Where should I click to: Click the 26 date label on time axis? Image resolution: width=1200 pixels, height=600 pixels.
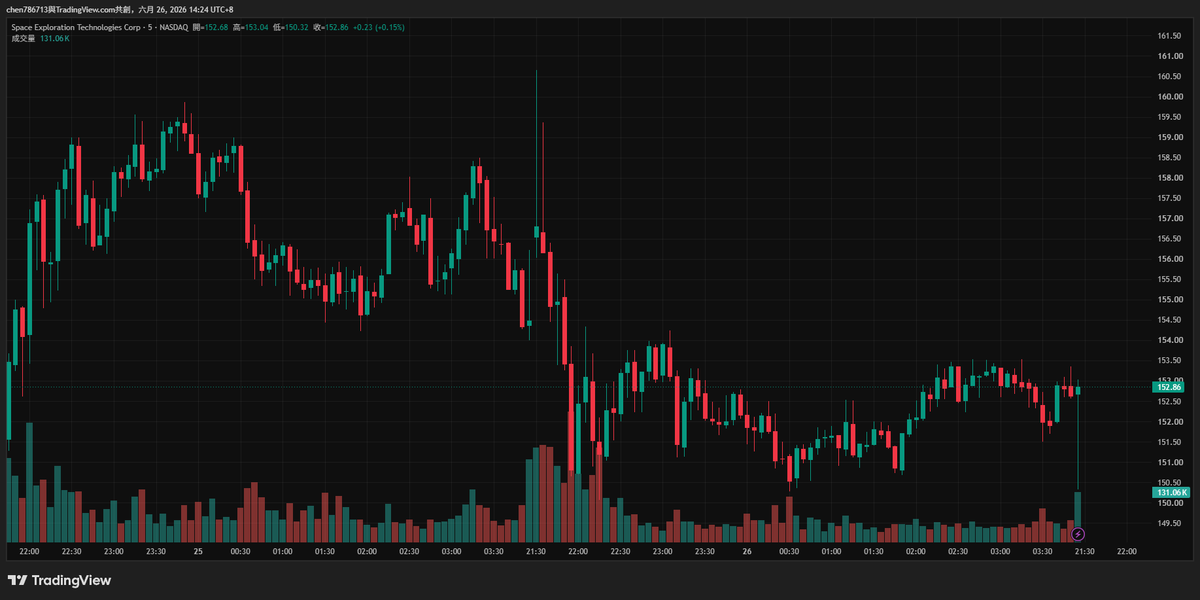(747, 551)
